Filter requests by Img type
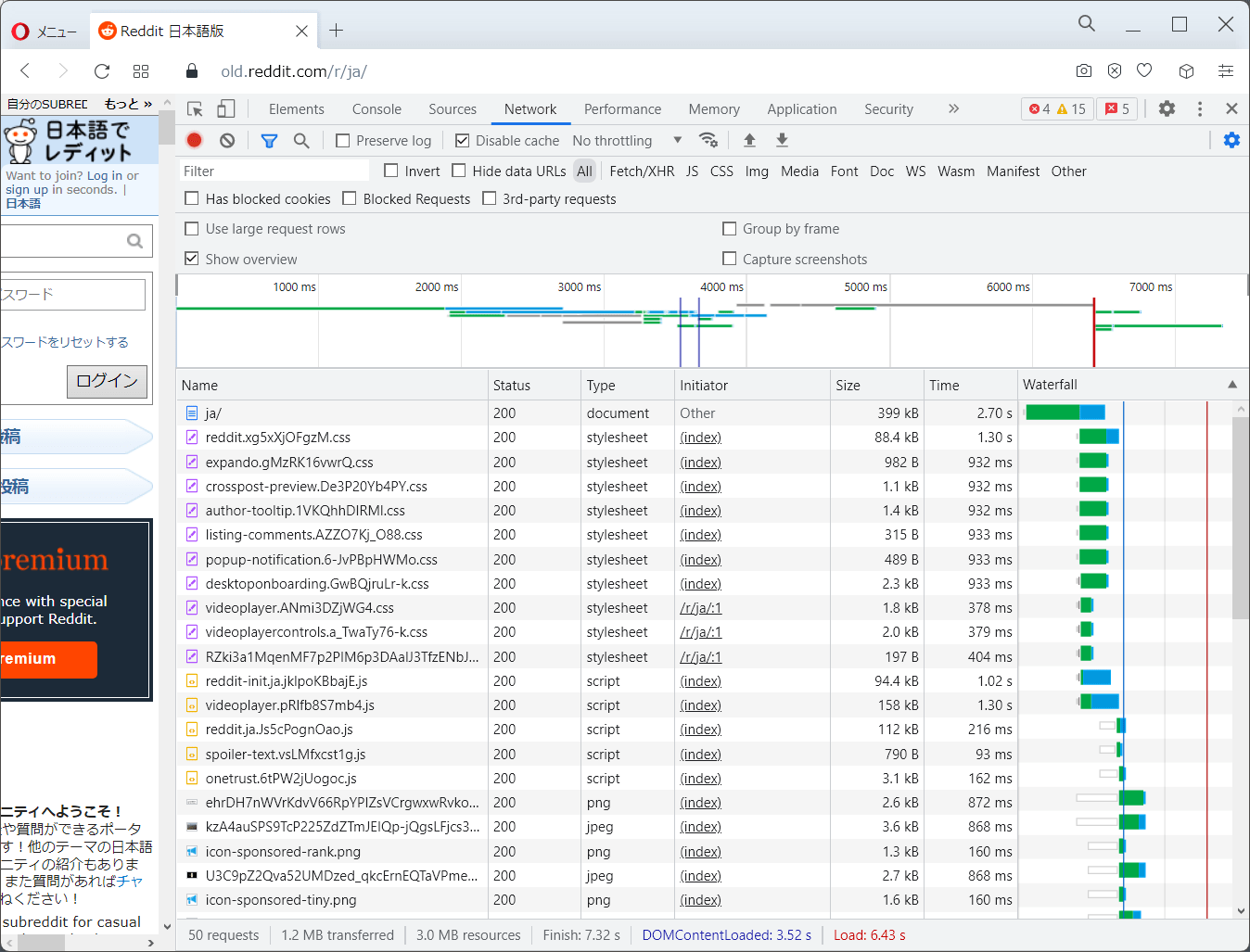 [757, 171]
